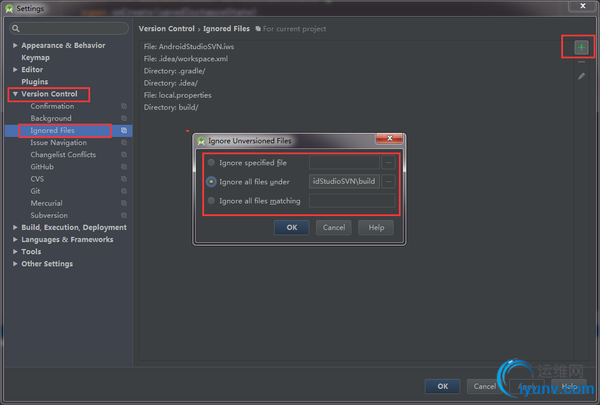The image size is (600, 405).
Task: Click Cancel in Ignore Unversioned Files dialog
Action: [334, 227]
